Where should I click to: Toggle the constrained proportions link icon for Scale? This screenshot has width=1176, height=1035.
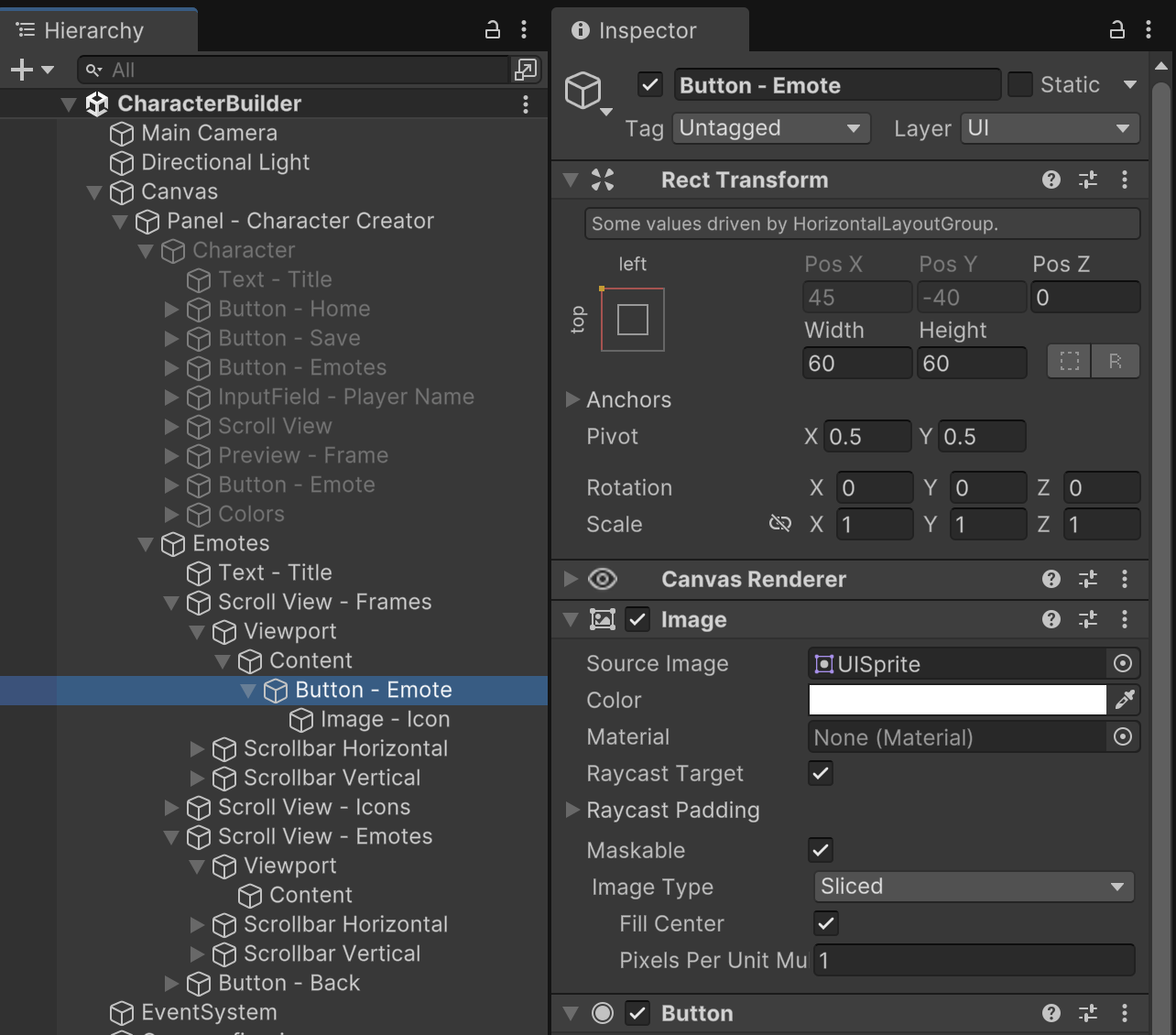click(x=780, y=525)
